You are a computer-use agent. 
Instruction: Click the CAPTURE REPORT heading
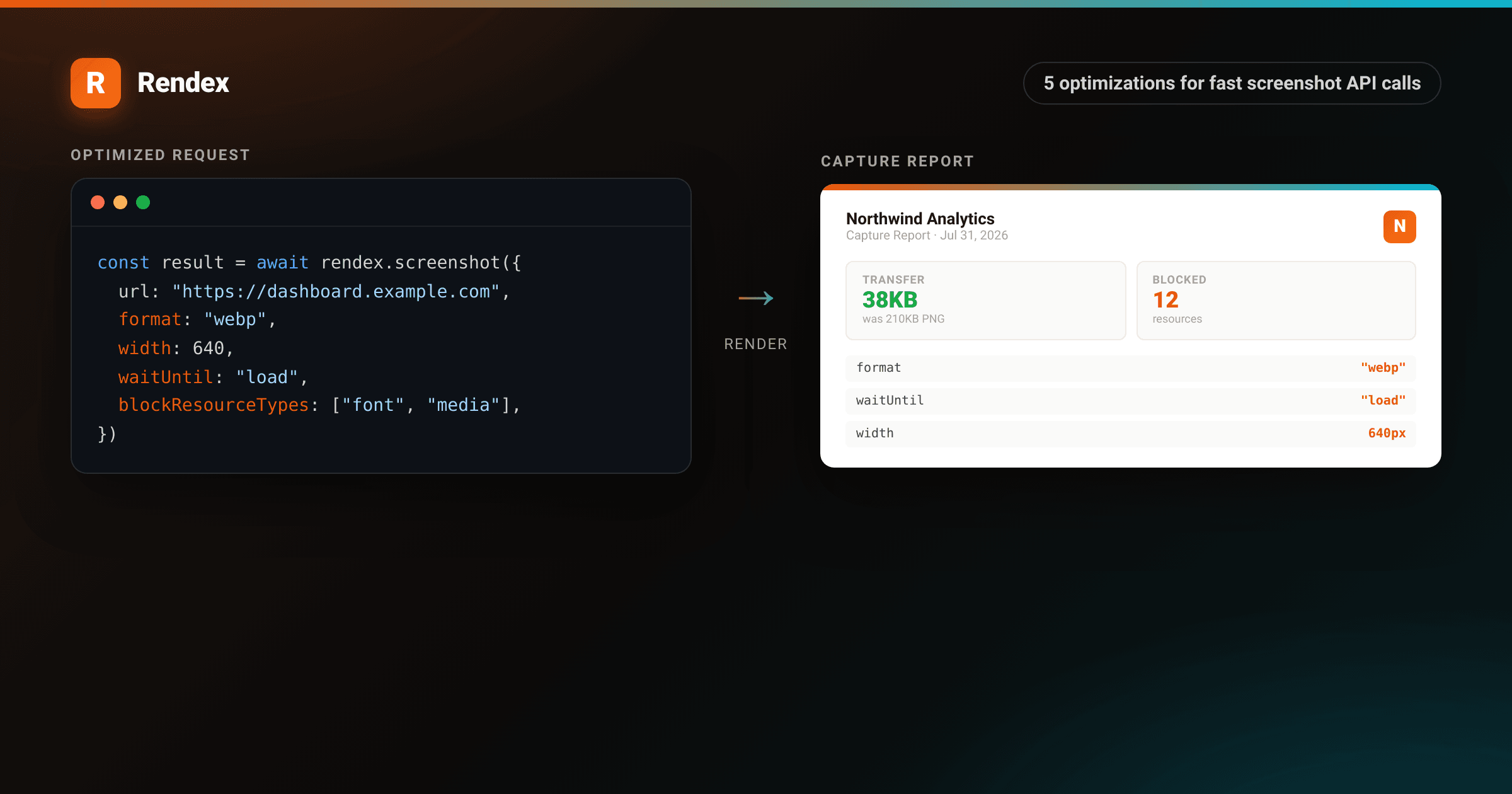898,161
